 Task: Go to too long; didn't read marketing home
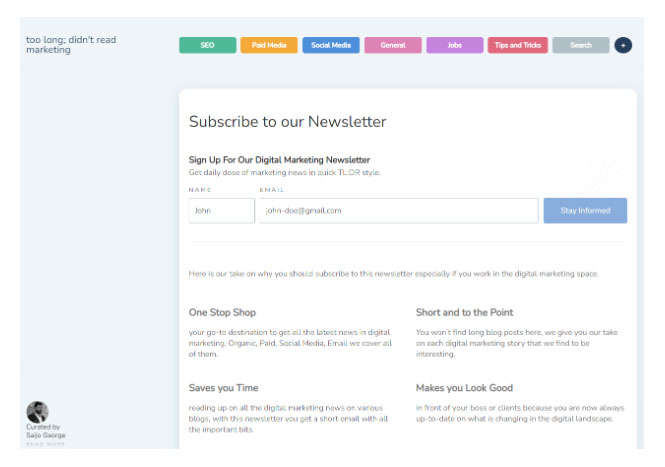pos(71,45)
